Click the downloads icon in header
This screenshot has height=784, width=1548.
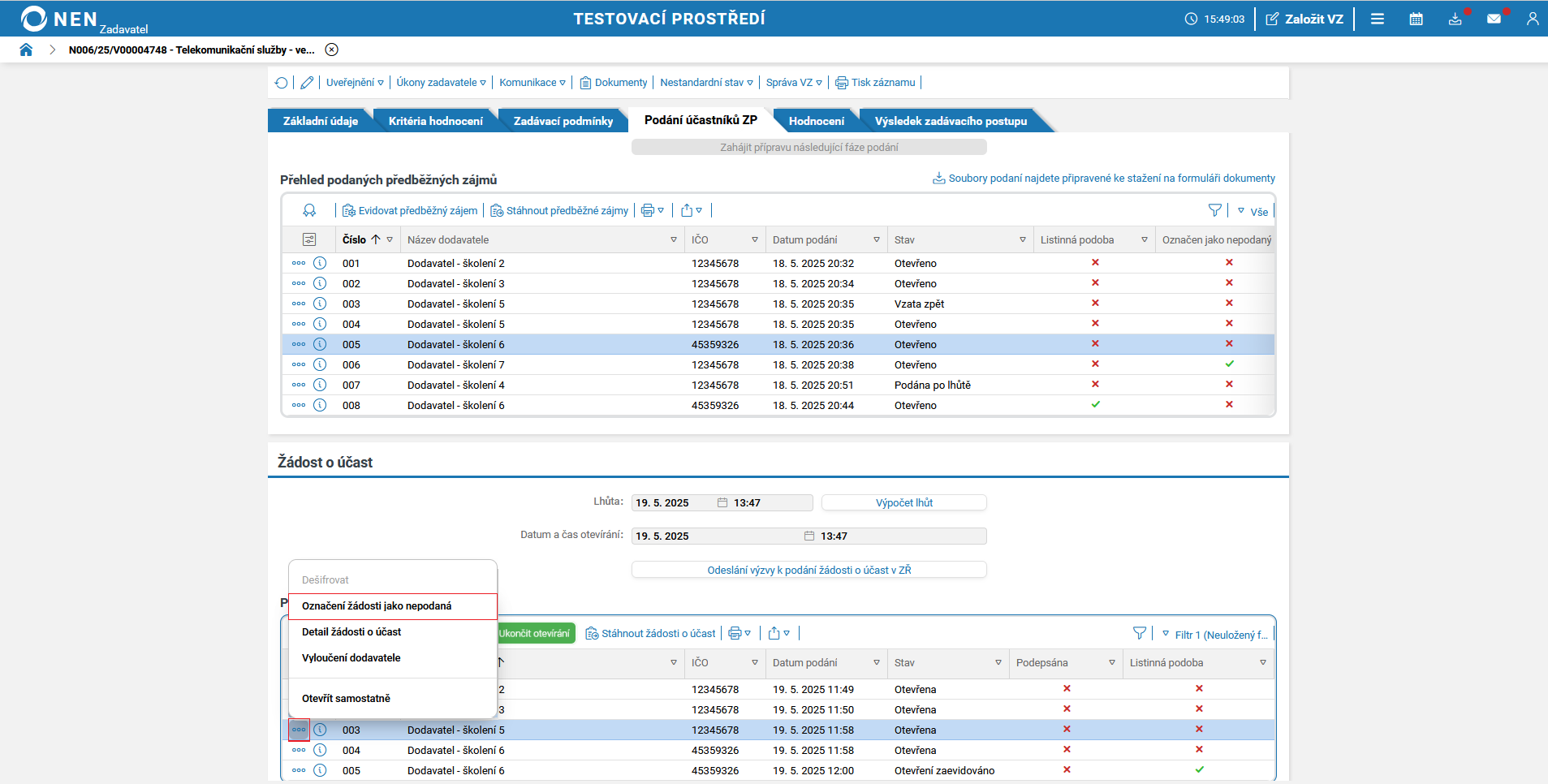[x=1455, y=19]
